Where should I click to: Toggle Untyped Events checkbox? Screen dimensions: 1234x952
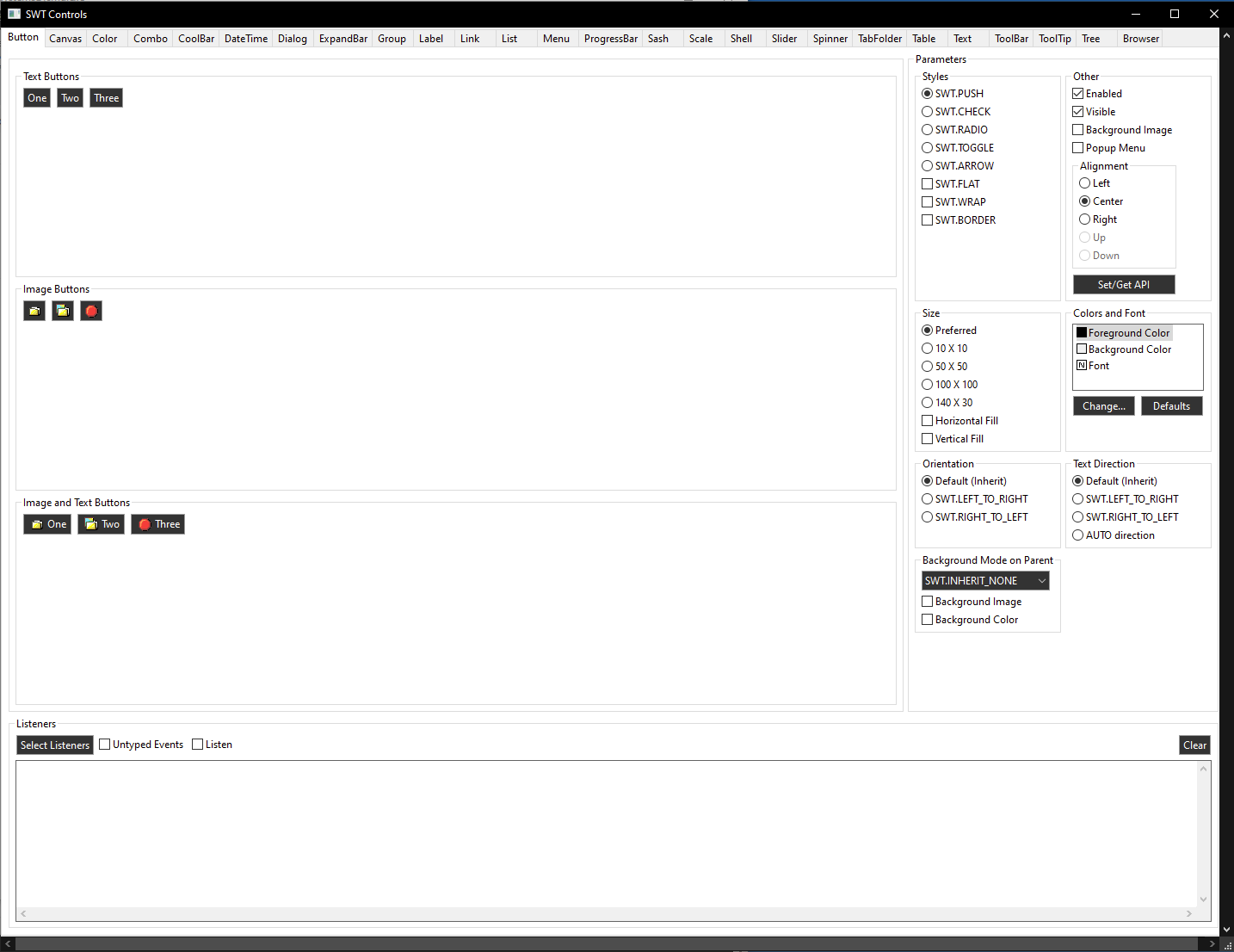[x=141, y=745]
